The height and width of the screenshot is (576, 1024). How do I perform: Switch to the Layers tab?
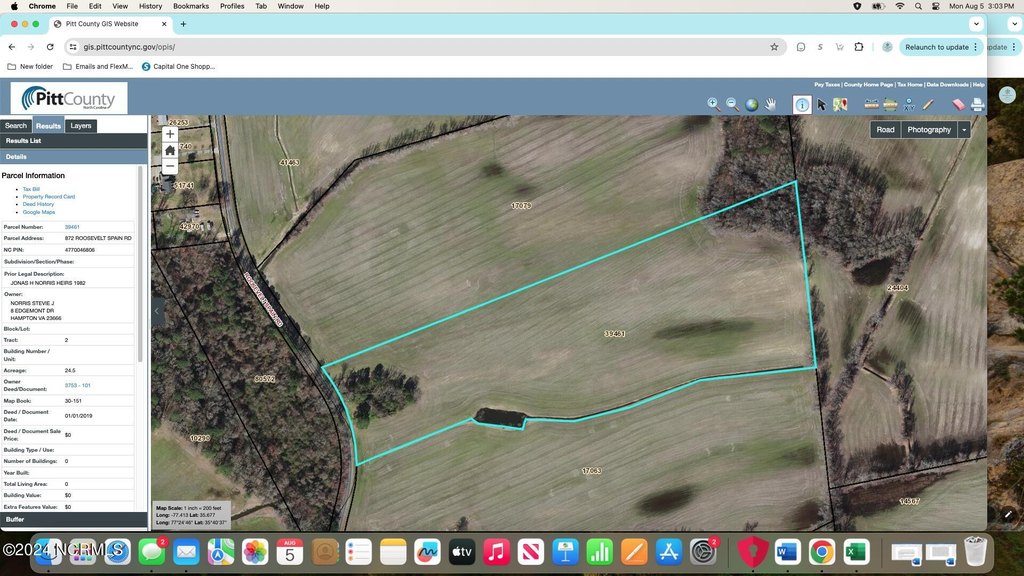tap(81, 126)
